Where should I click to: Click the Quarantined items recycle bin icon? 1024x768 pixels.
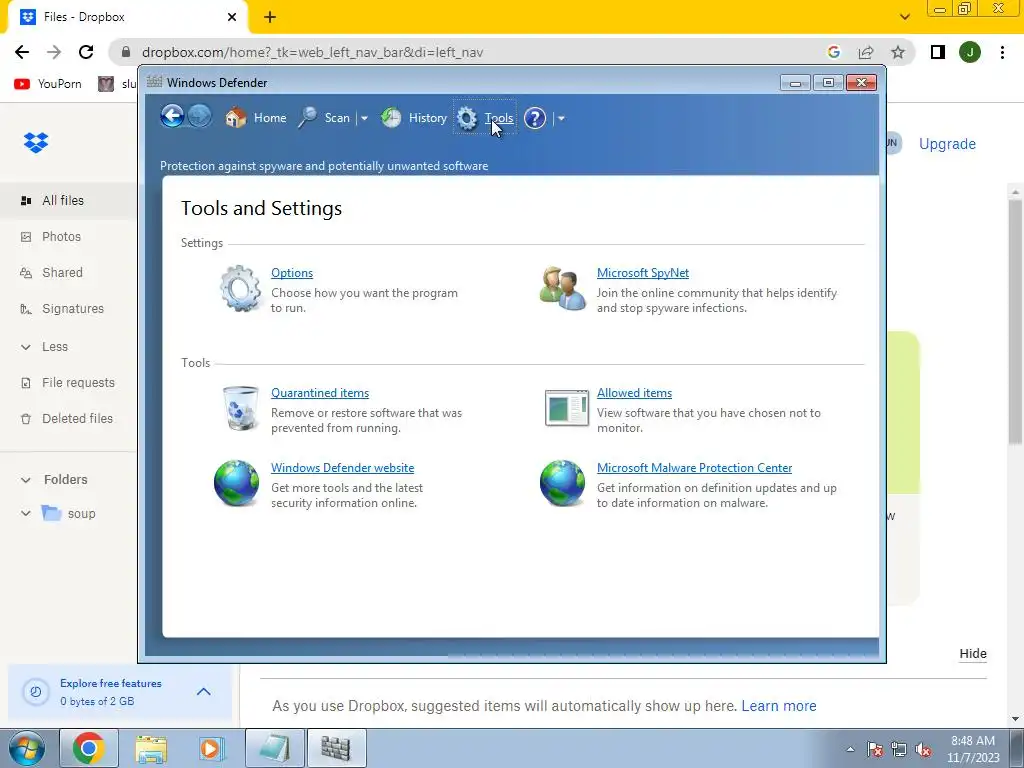[x=240, y=408]
